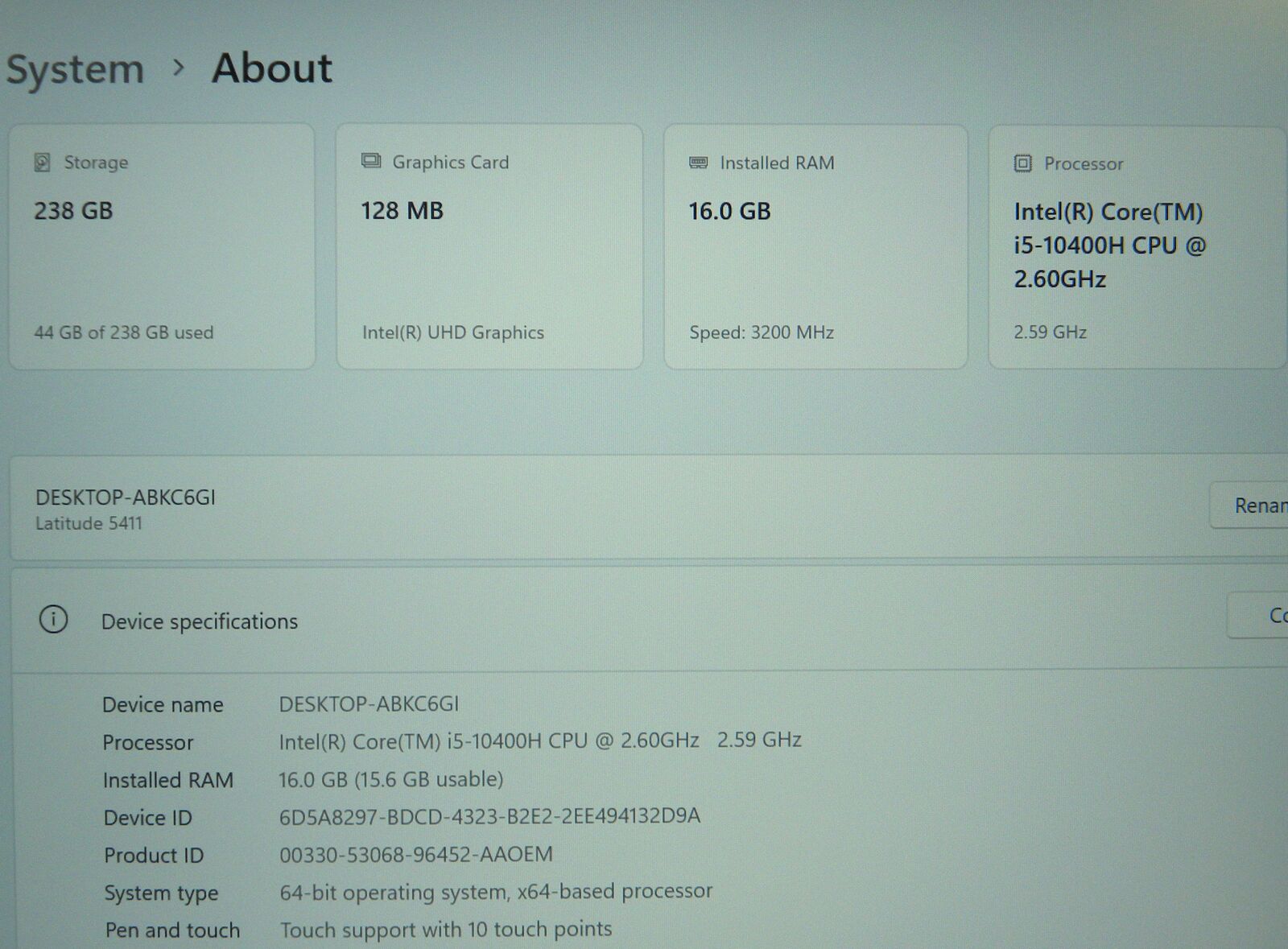Viewport: 1288px width, 949px height.
Task: Click the breadcrumb chevron after System
Action: point(179,68)
